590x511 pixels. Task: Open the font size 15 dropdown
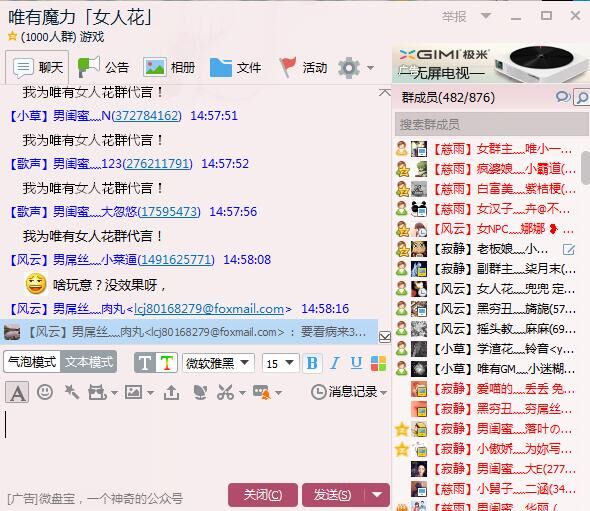(x=280, y=363)
